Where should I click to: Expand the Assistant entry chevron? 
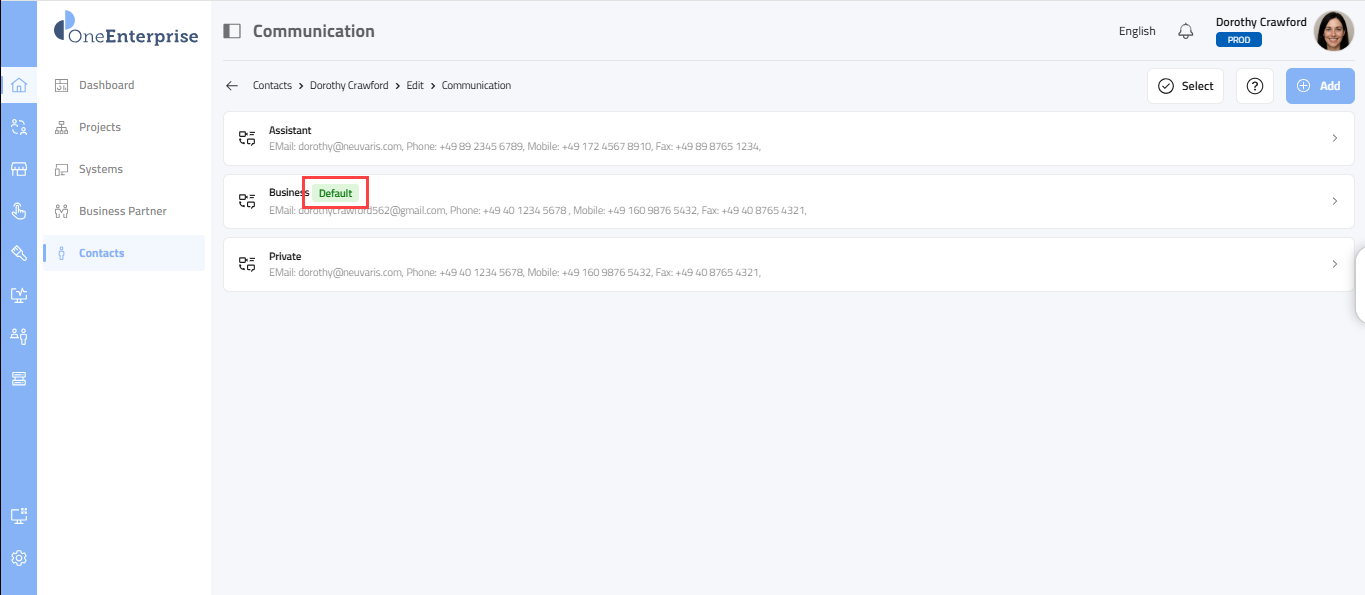point(1334,139)
